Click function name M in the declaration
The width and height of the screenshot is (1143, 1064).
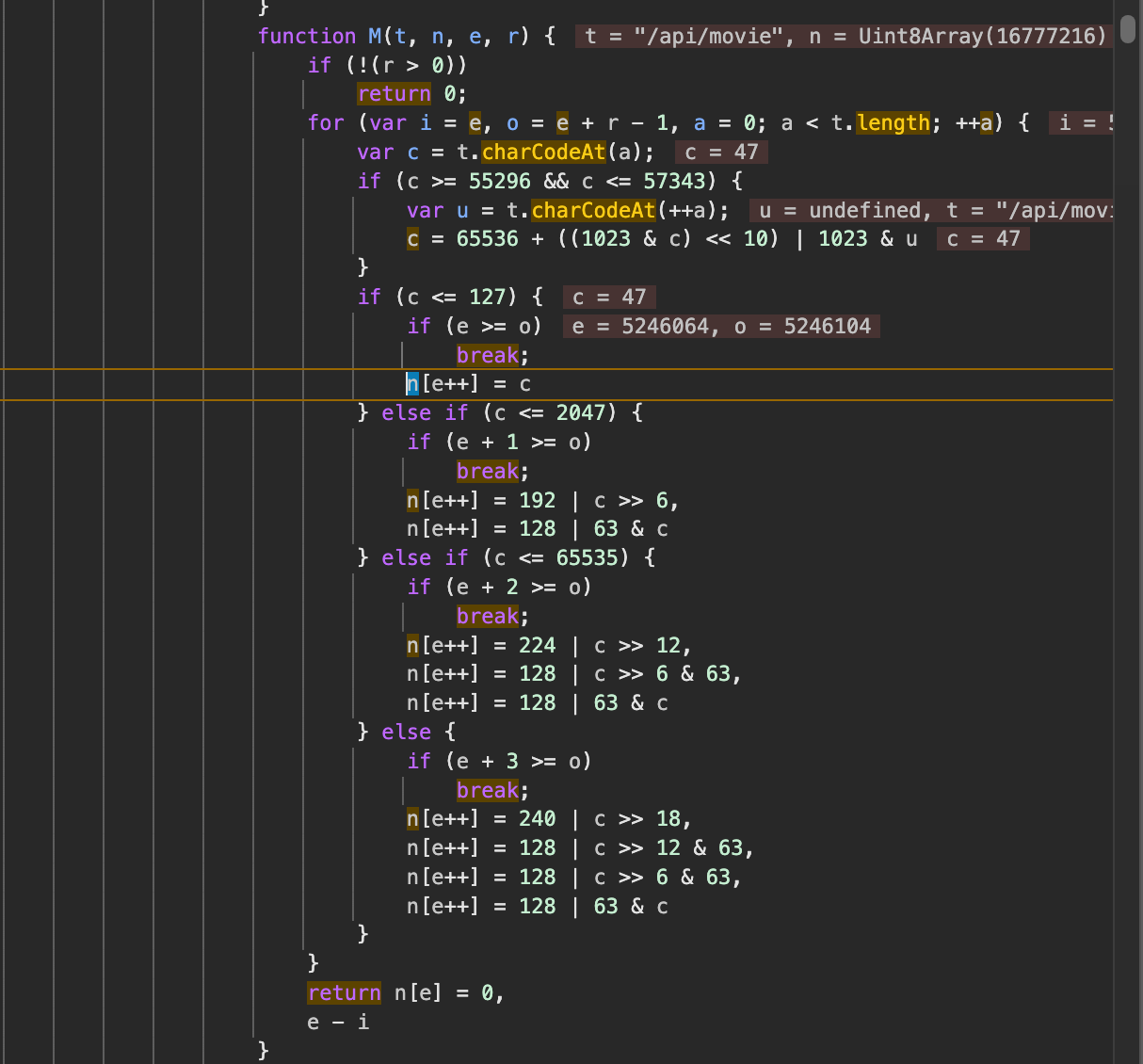pos(375,36)
